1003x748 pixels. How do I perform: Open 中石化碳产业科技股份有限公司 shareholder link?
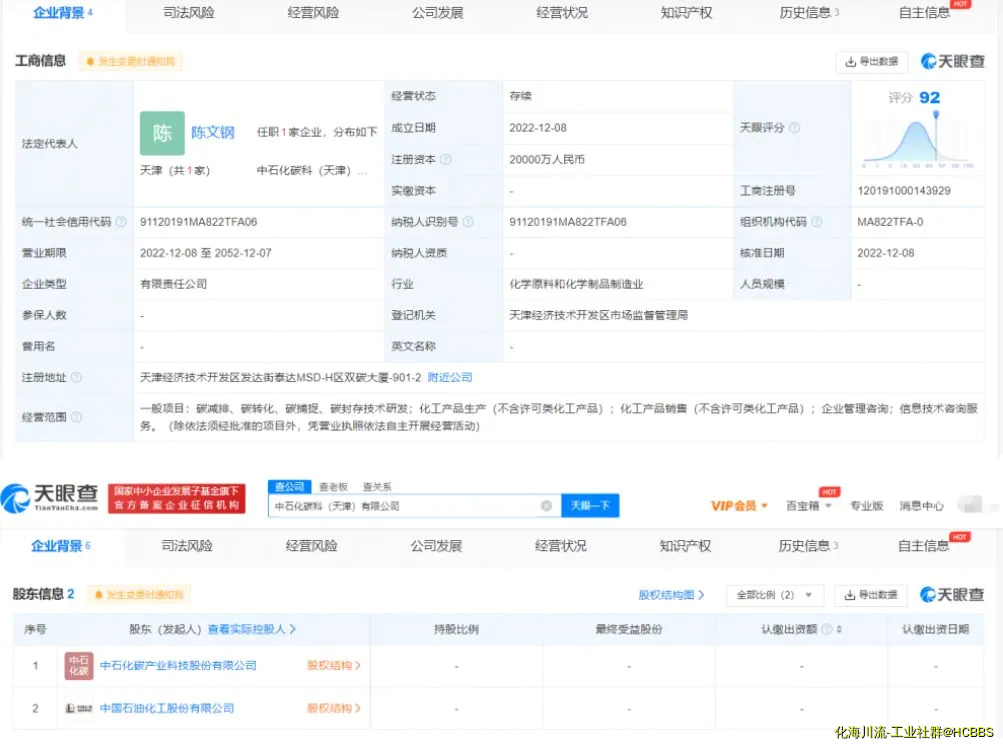pyautogui.click(x=178, y=665)
